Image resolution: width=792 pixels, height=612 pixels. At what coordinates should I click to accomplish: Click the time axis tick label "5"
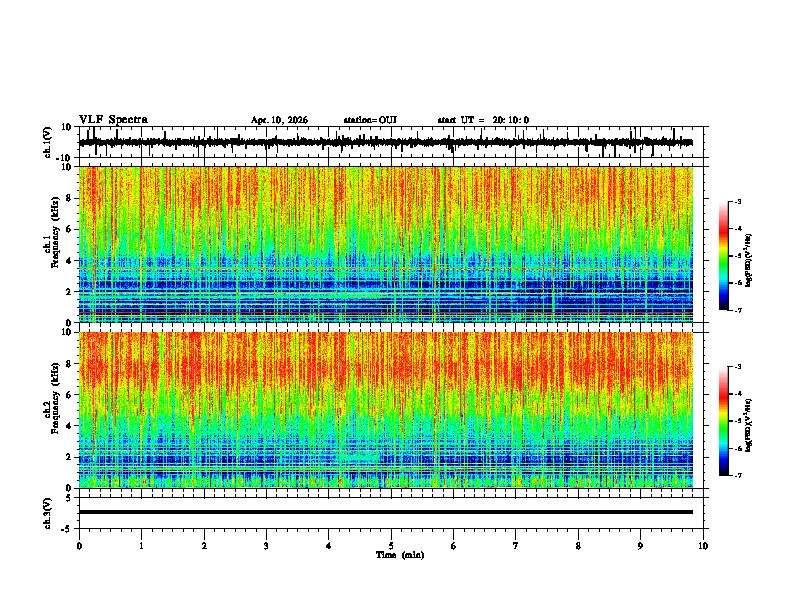pyautogui.click(x=391, y=546)
